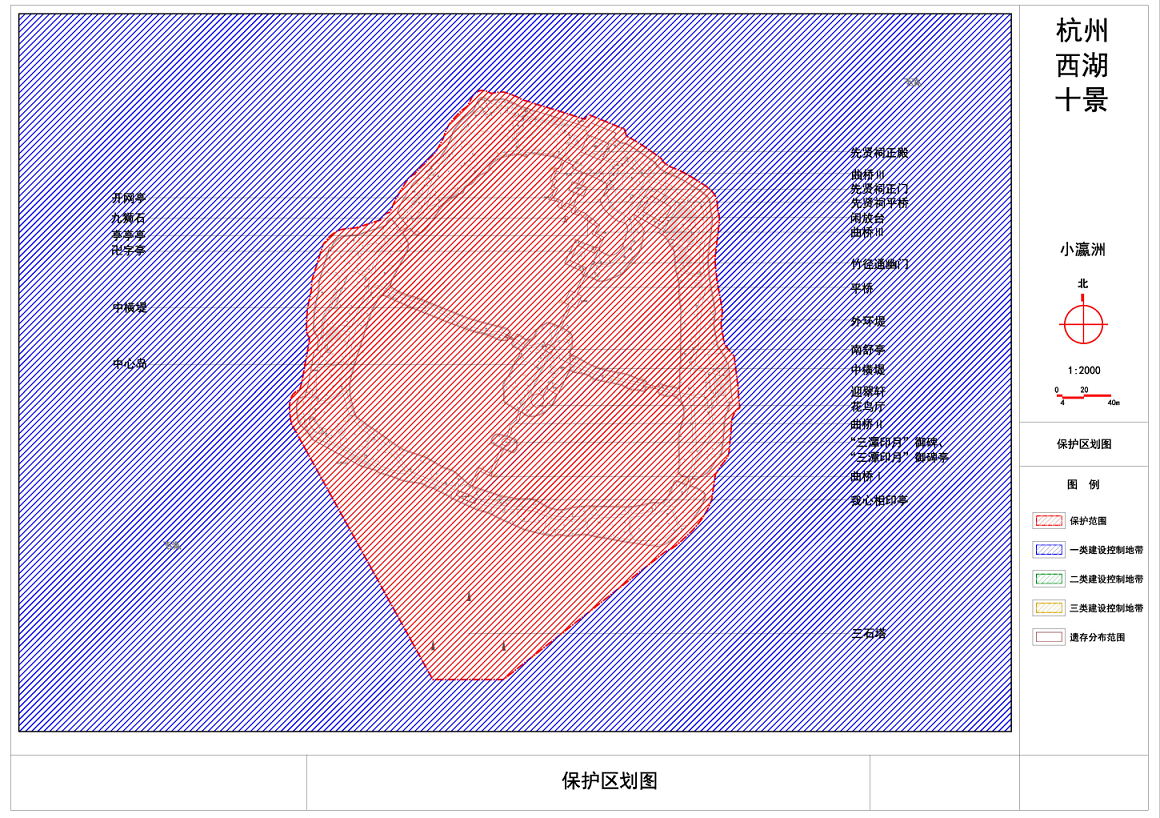
Task: Click the 开网亭 label
Action: coord(129,198)
